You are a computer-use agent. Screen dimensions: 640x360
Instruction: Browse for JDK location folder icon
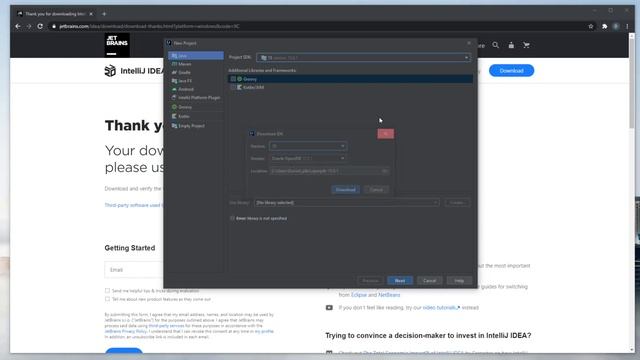click(x=384, y=171)
